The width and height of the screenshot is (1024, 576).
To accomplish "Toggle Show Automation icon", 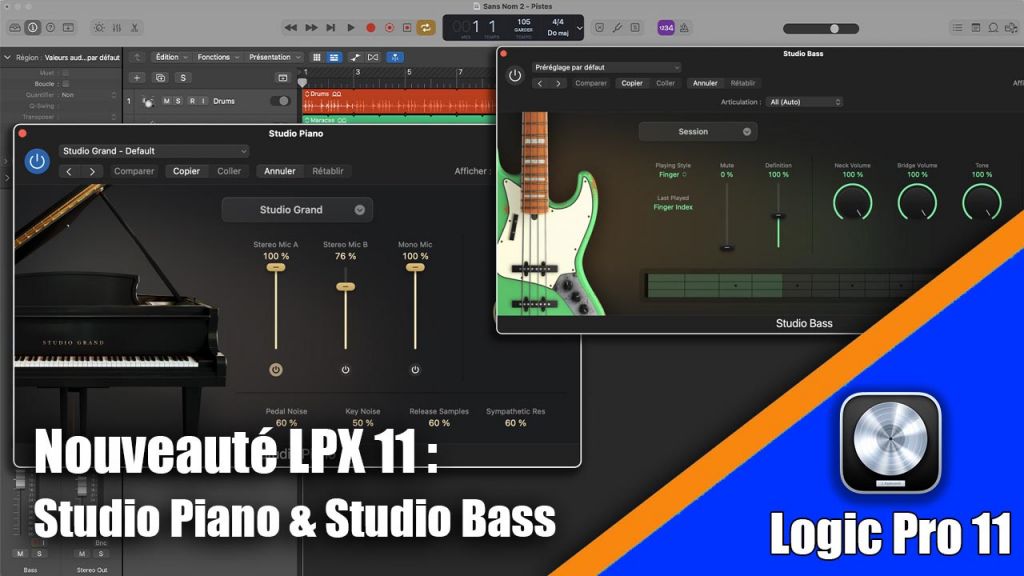I will tap(355, 57).
